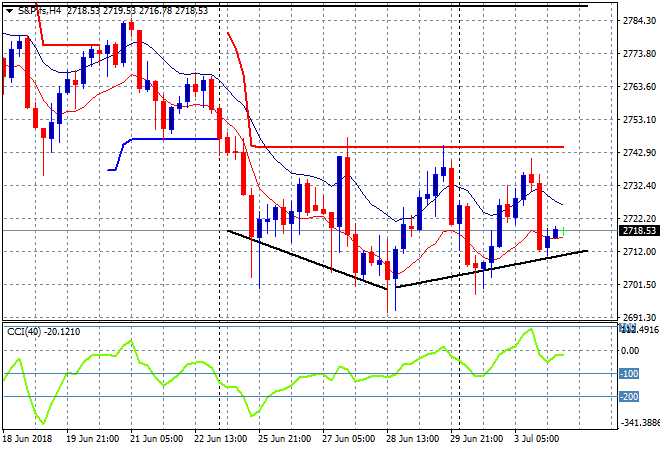Viewport: 660px width, 450px height.
Task: Select the CCI(40) -20.1210 indicator label
Action: [x=43, y=332]
